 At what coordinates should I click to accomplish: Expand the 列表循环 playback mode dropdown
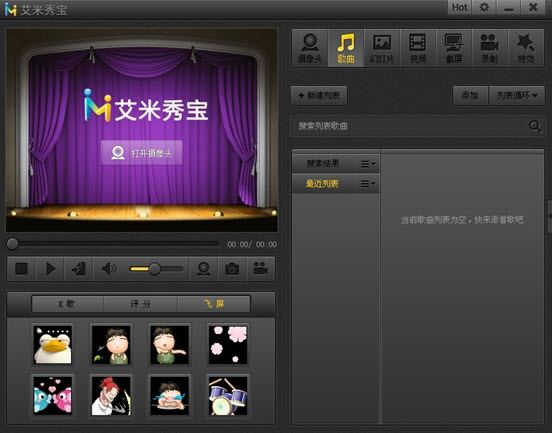(517, 95)
